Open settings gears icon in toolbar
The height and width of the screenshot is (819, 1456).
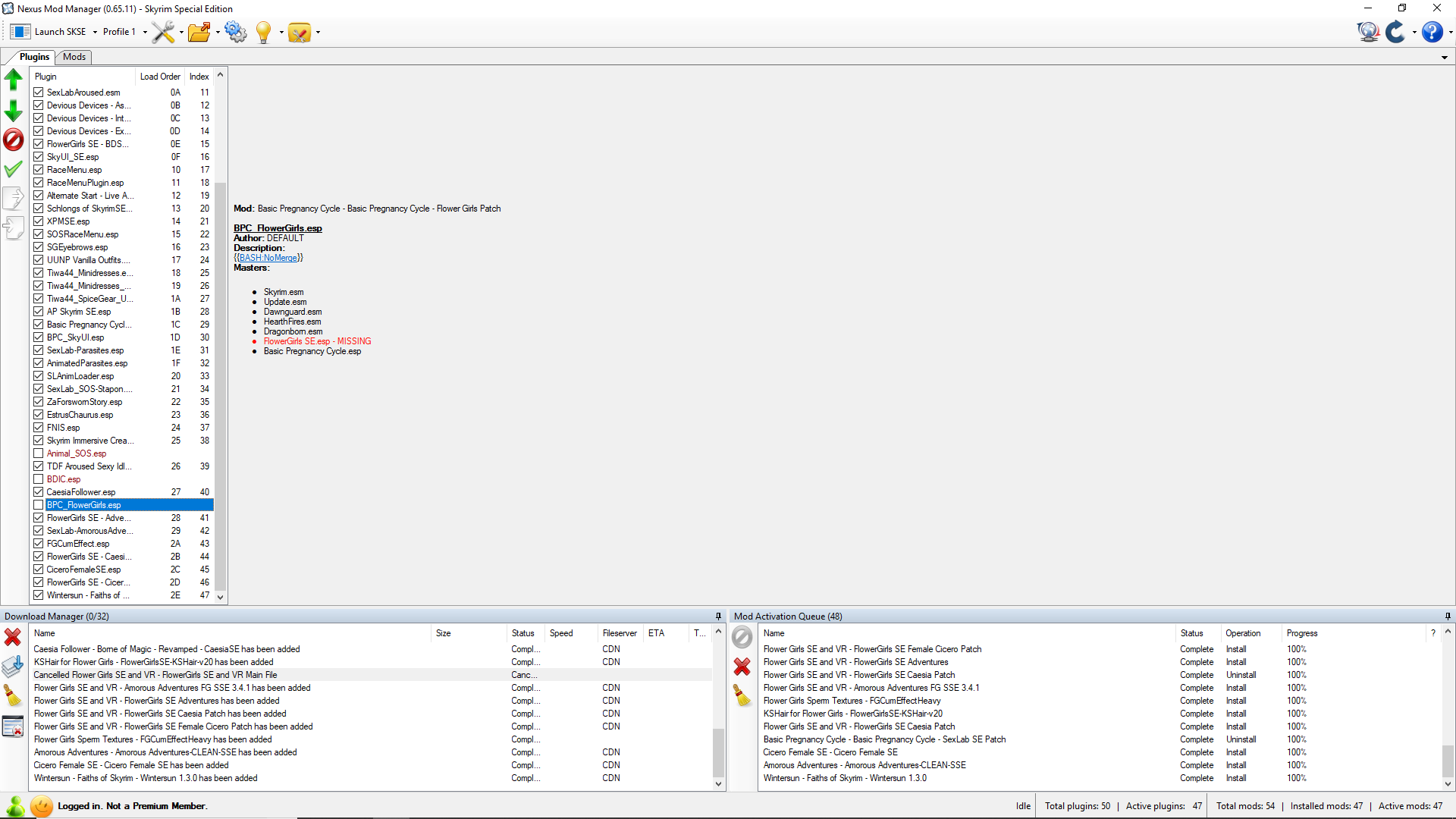236,32
